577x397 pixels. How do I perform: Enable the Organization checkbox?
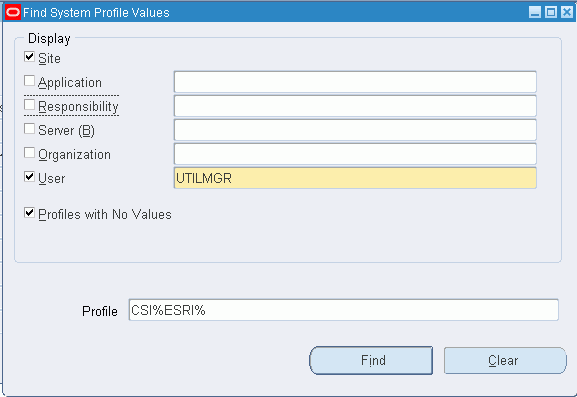[x=29, y=153]
